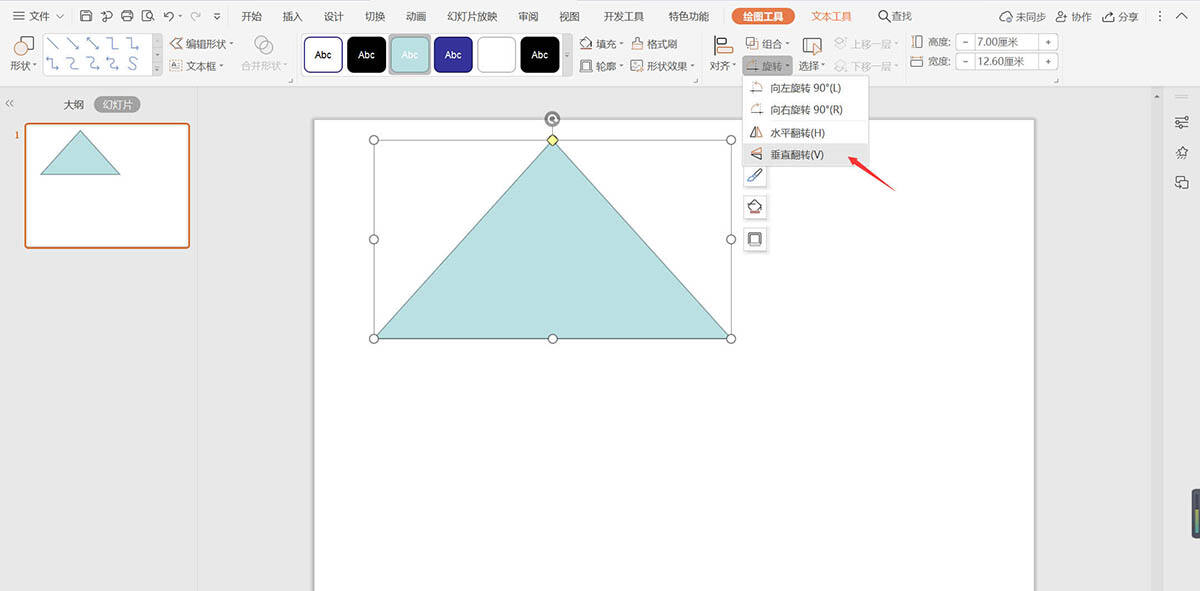Viewport: 1200px width, 591px height.
Task: Expand the shape styles gallery
Action: (x=568, y=54)
